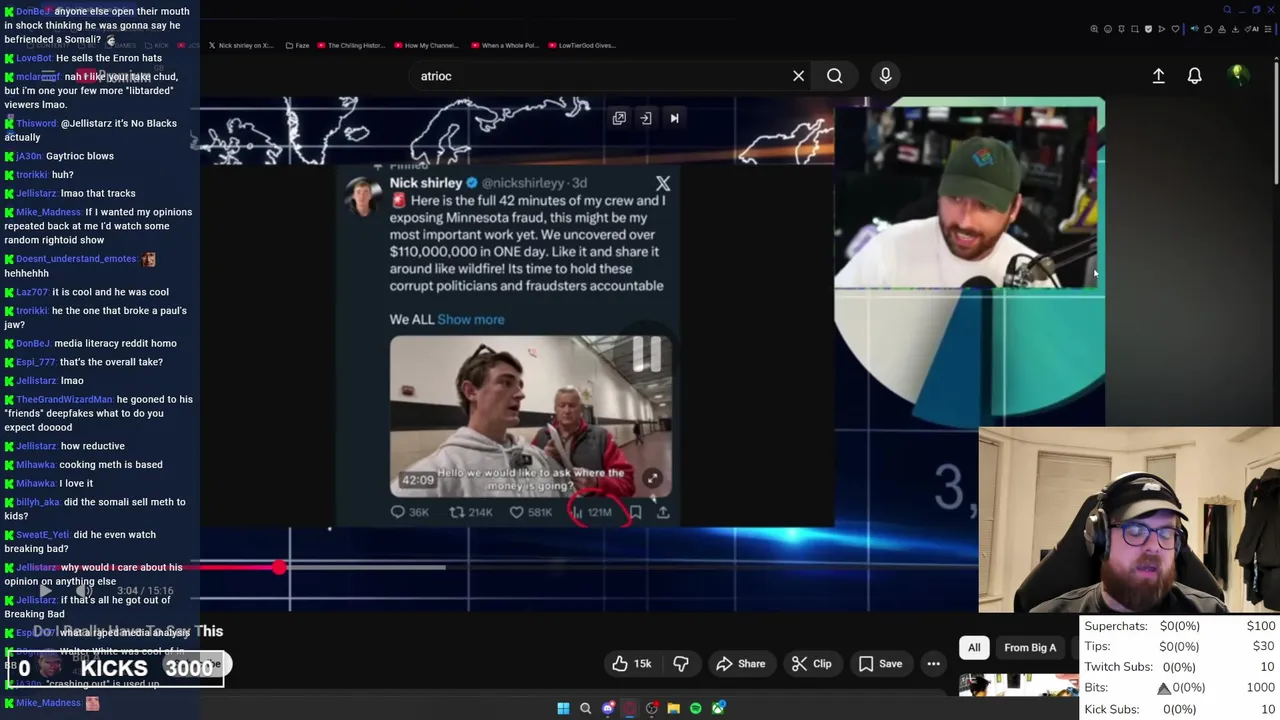Viewport: 1280px width, 720px height.
Task: Open the Xbox app on taskbar
Action: pos(718,708)
